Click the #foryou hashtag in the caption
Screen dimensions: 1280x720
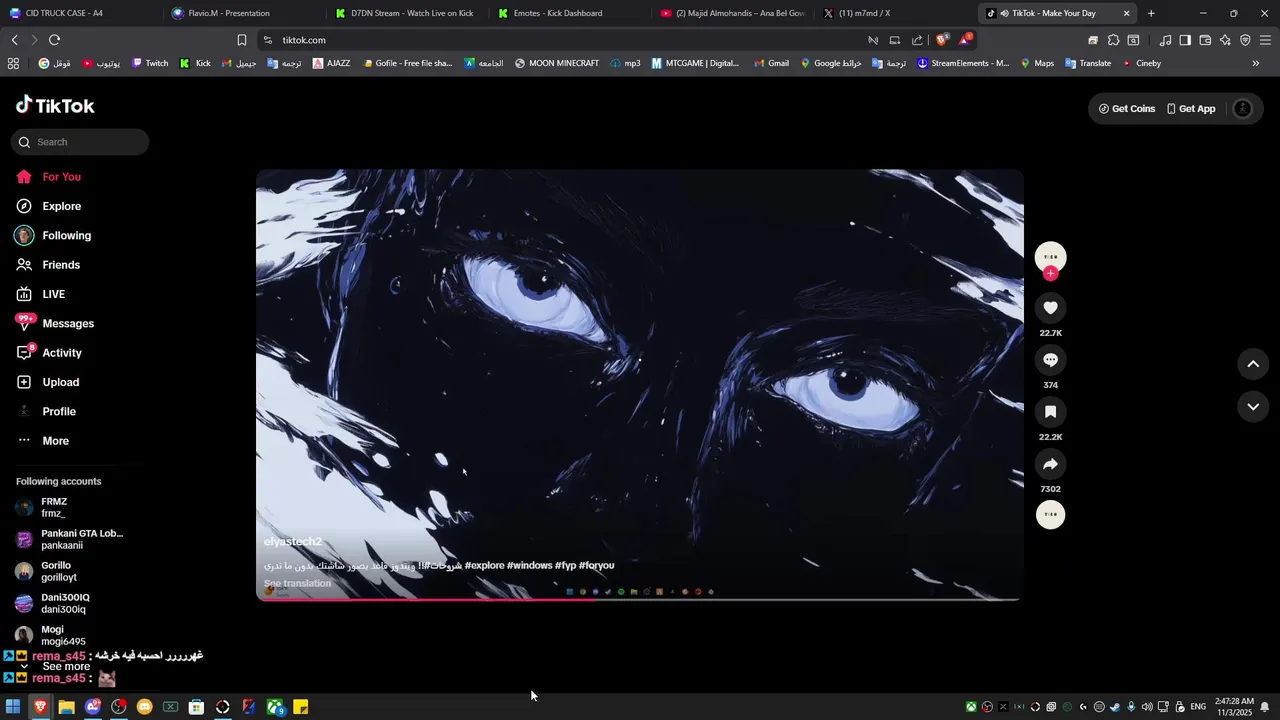click(597, 566)
